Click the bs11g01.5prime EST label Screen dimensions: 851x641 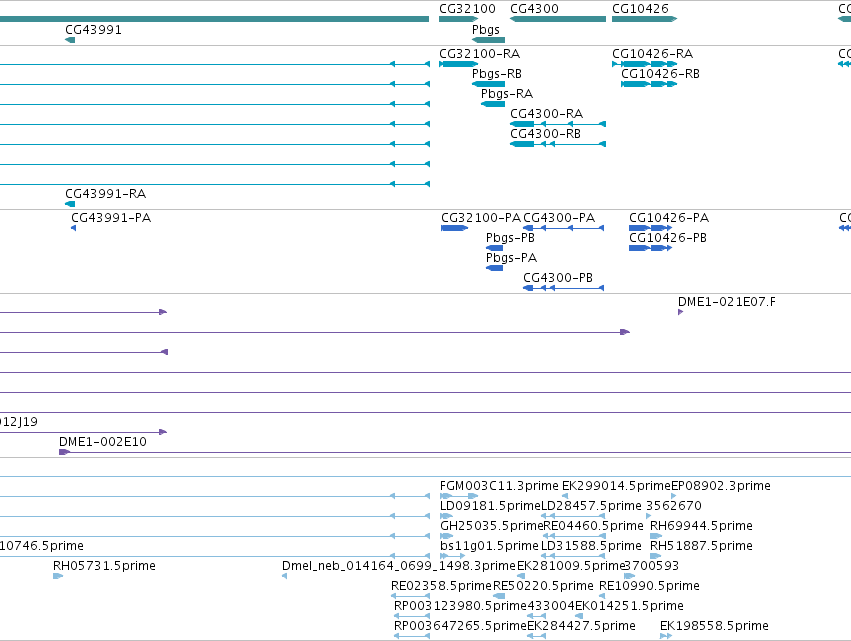click(490, 546)
